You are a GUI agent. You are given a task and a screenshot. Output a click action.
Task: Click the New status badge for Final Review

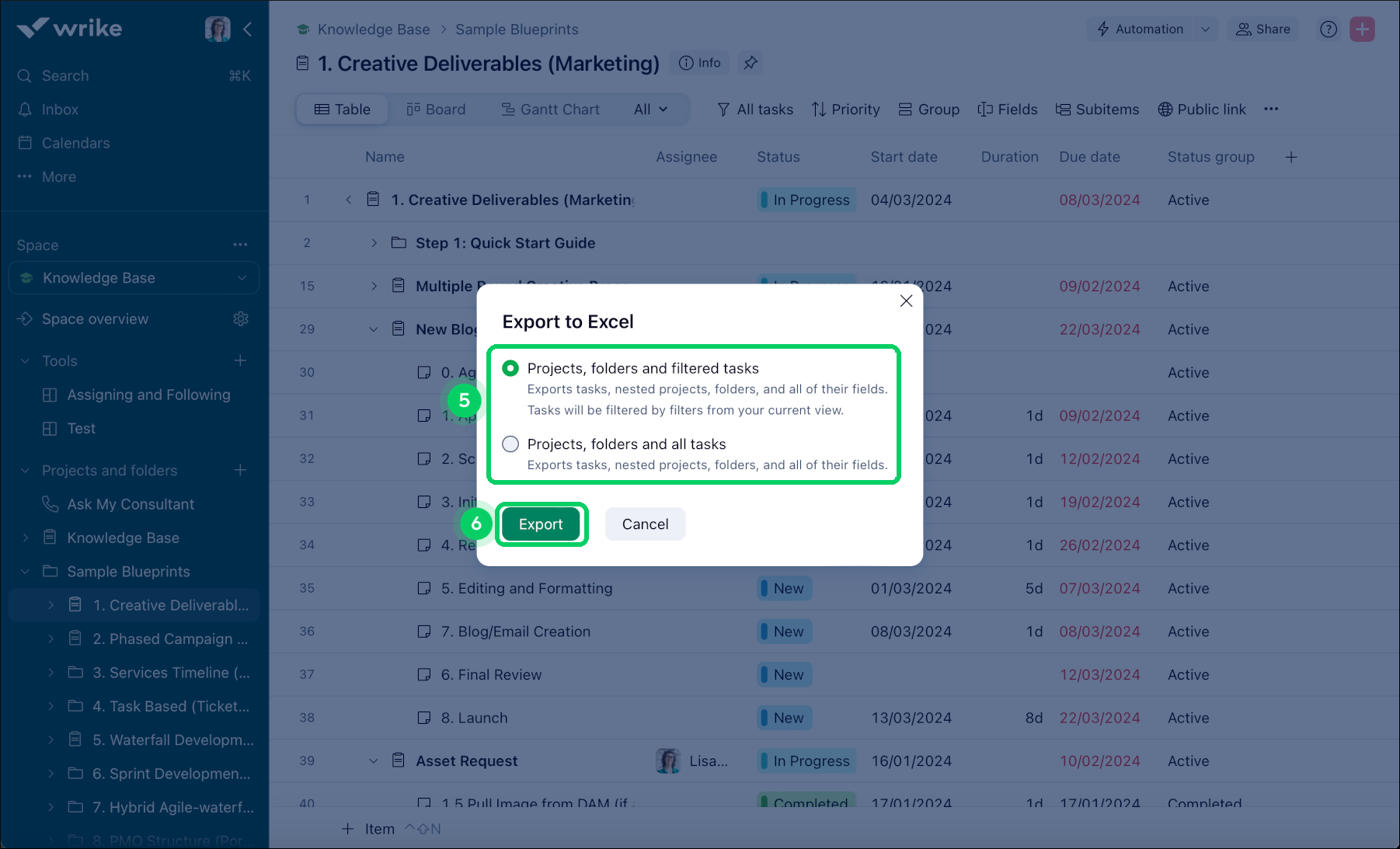pos(786,675)
